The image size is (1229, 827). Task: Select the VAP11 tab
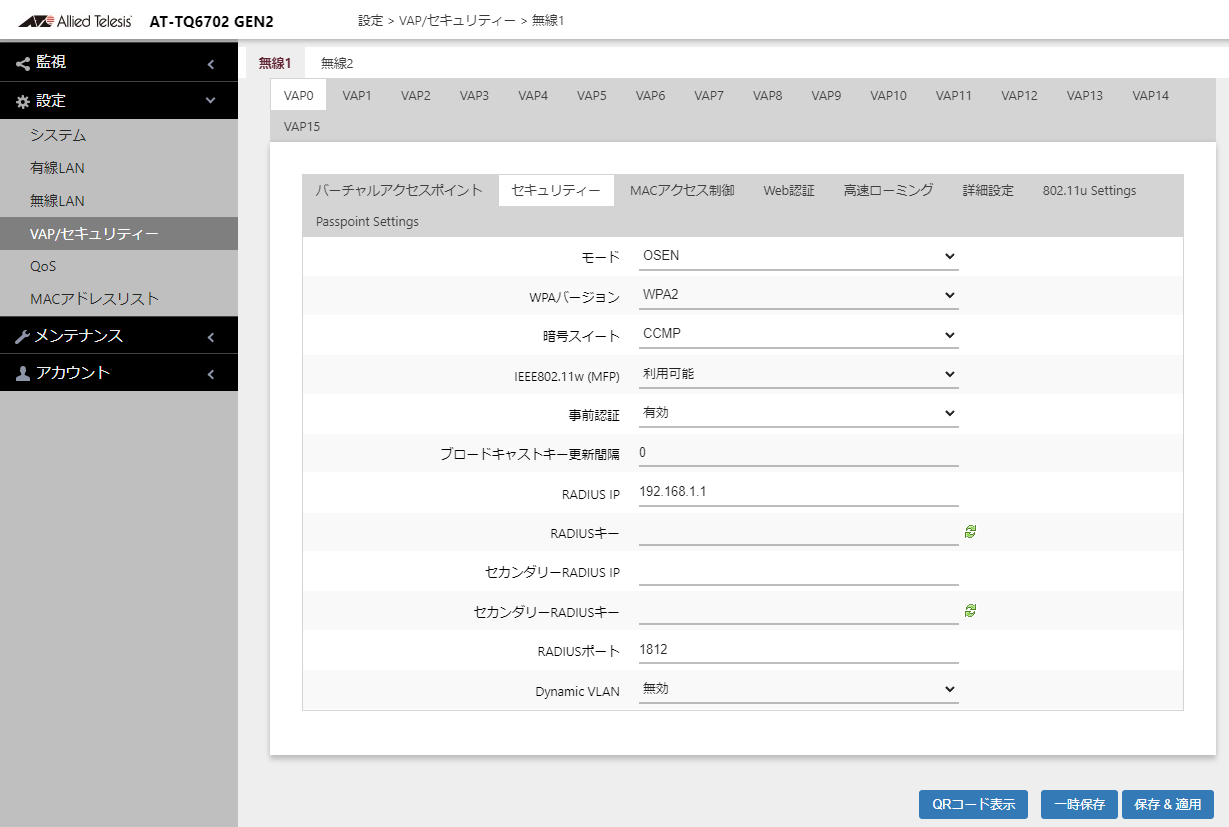[x=954, y=96]
